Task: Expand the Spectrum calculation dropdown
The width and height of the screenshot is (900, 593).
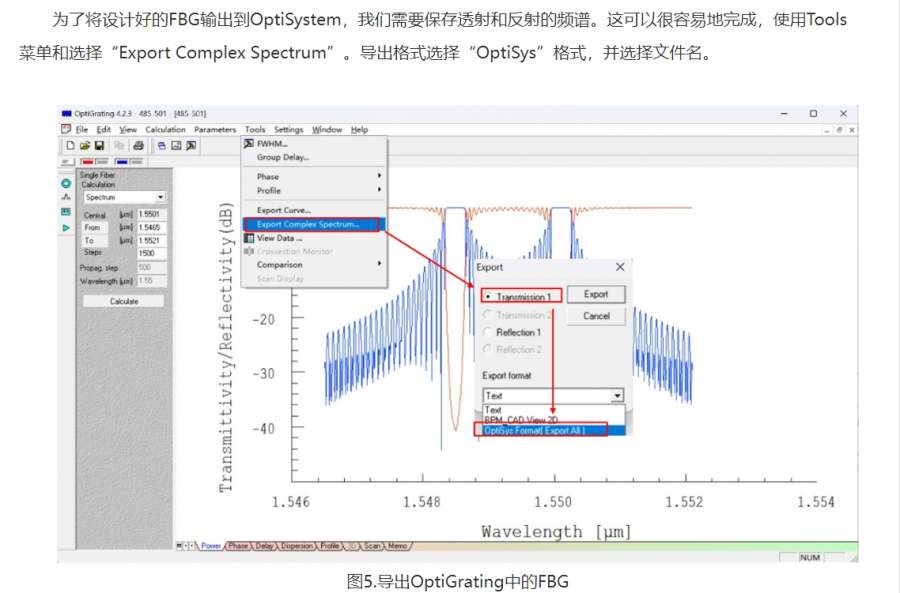Action: tap(160, 198)
